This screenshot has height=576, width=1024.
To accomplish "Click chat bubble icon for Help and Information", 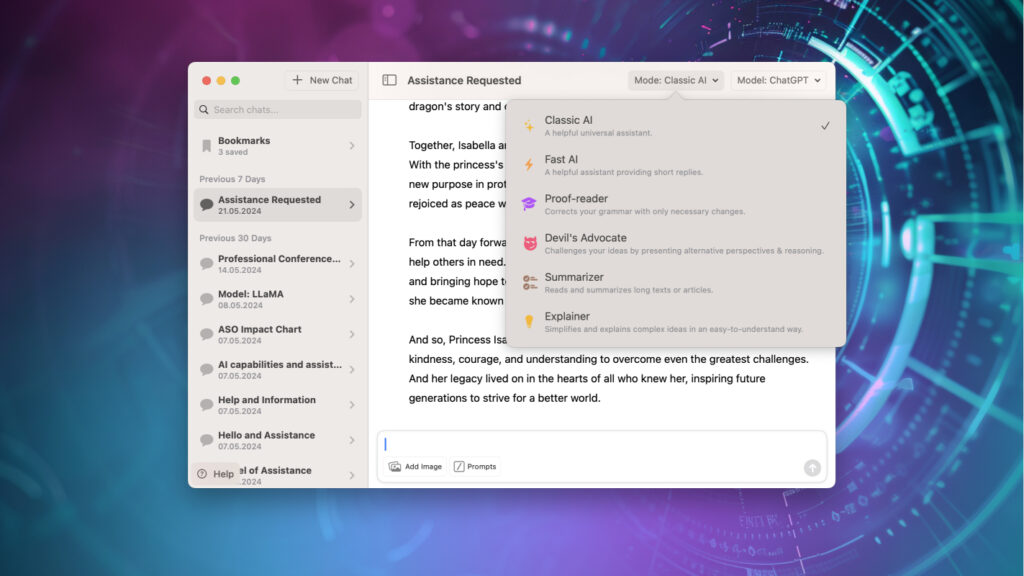I will tap(206, 405).
